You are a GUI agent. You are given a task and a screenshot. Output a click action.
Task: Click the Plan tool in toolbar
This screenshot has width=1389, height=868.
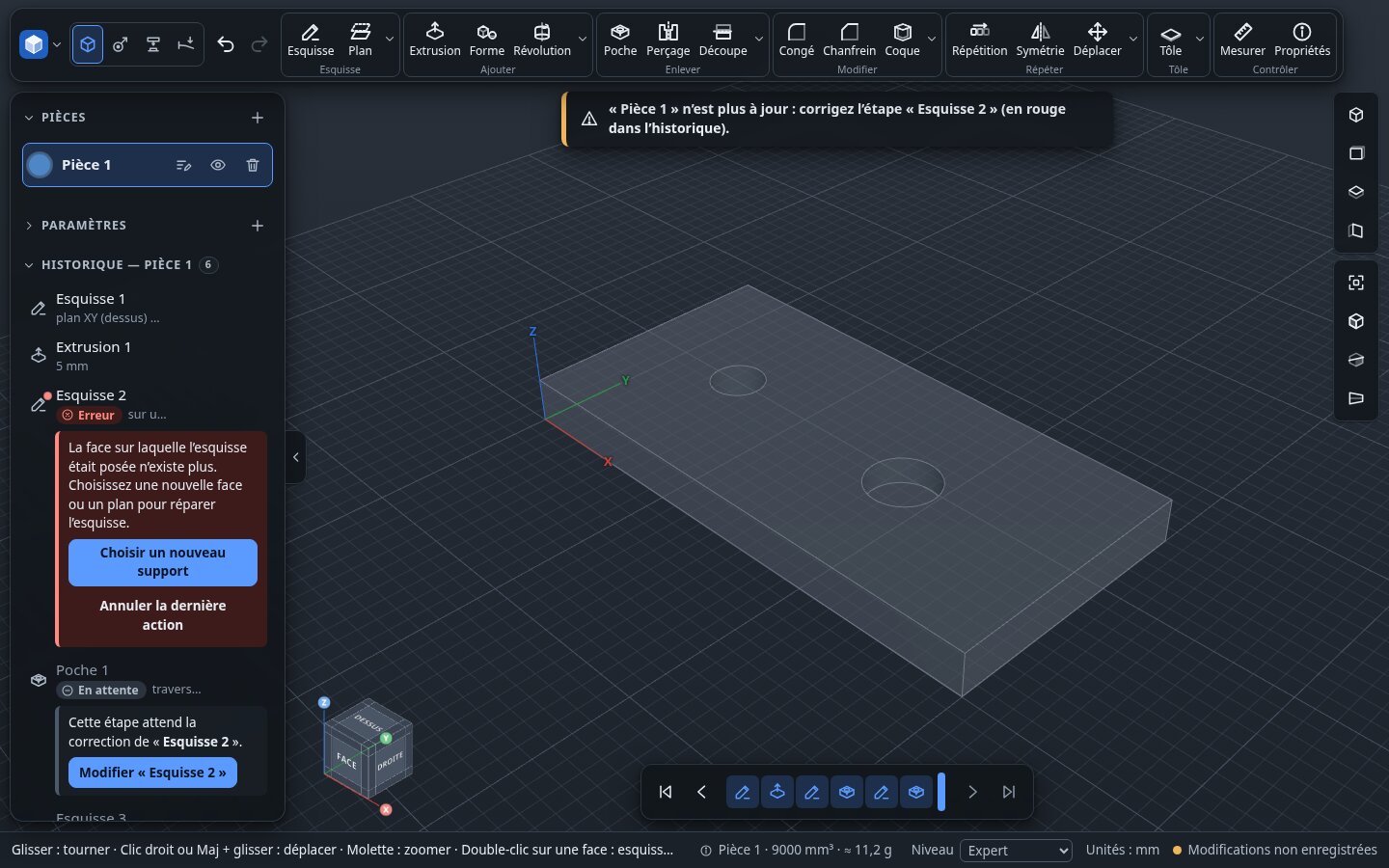360,40
